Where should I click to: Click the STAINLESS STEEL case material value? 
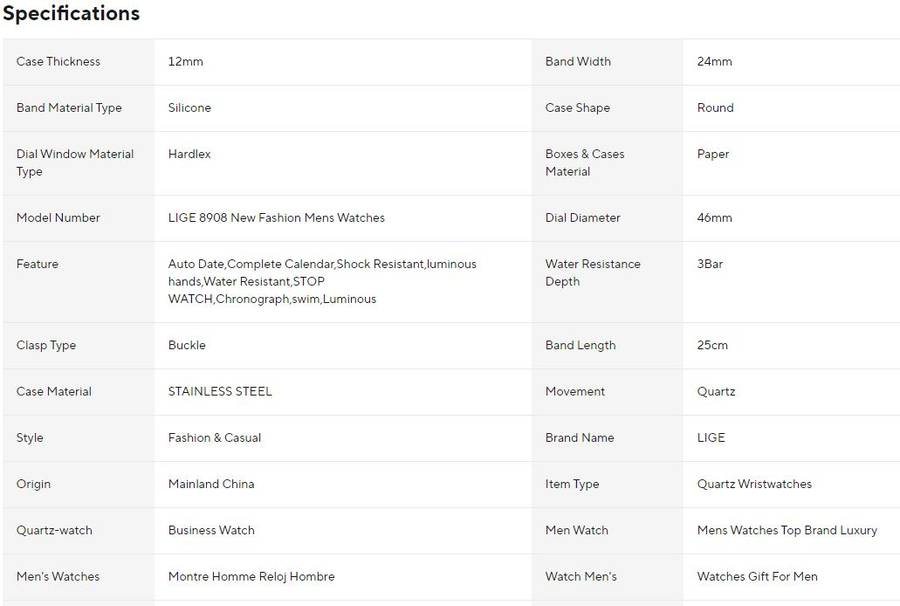click(x=220, y=392)
